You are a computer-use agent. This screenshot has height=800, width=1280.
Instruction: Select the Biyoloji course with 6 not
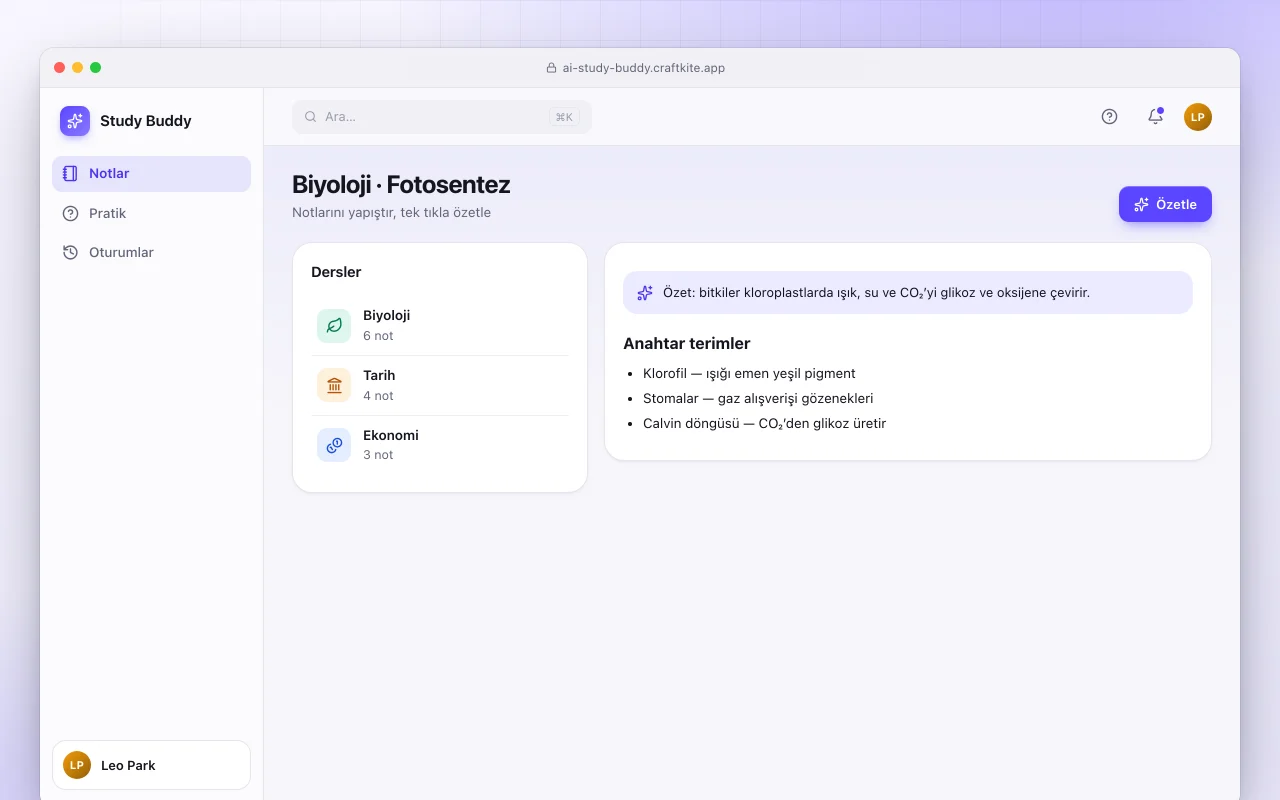pos(440,326)
